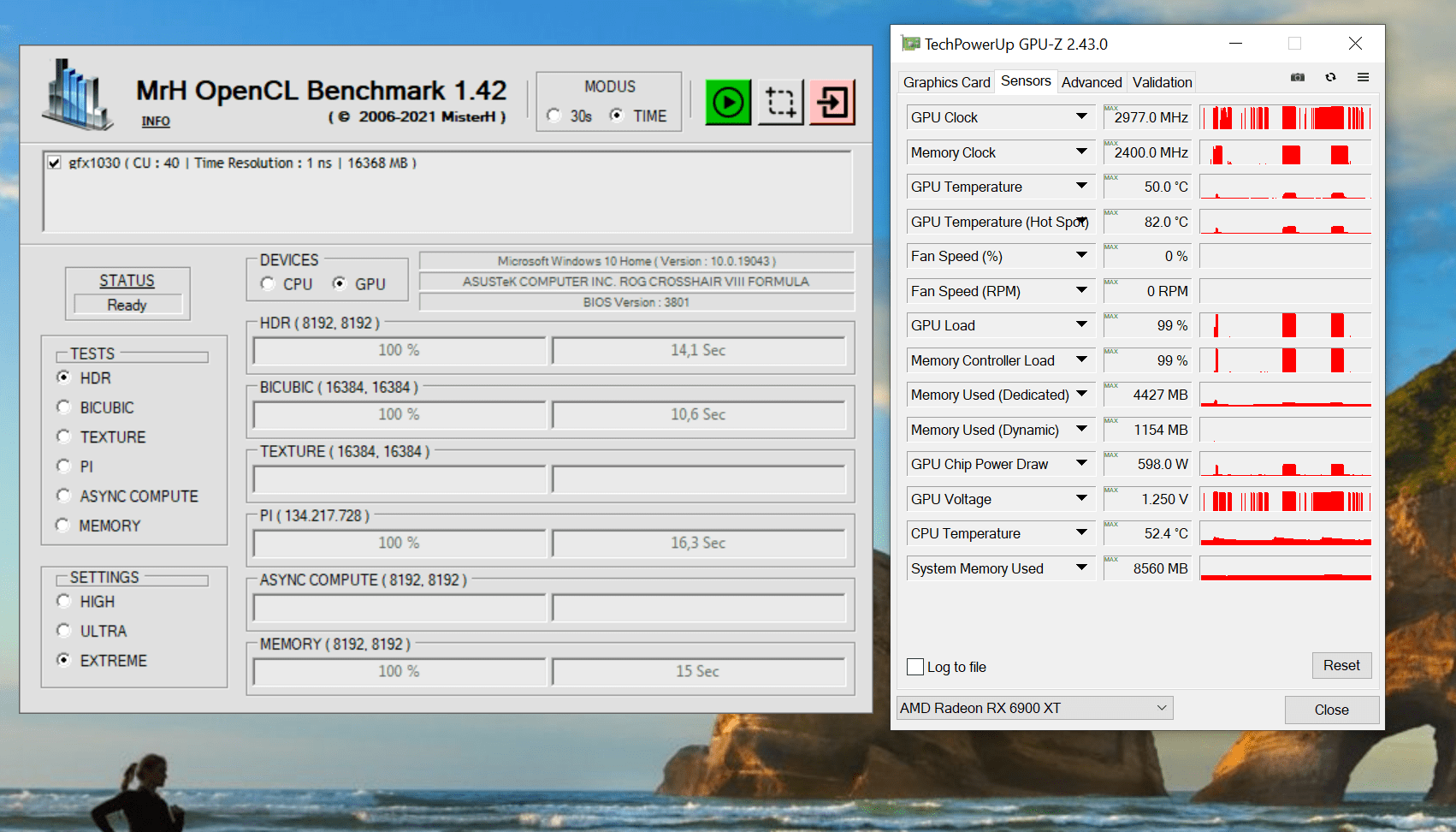Click the screenshot capture icon in MrH benchmark
The image size is (1456, 832).
click(x=780, y=103)
